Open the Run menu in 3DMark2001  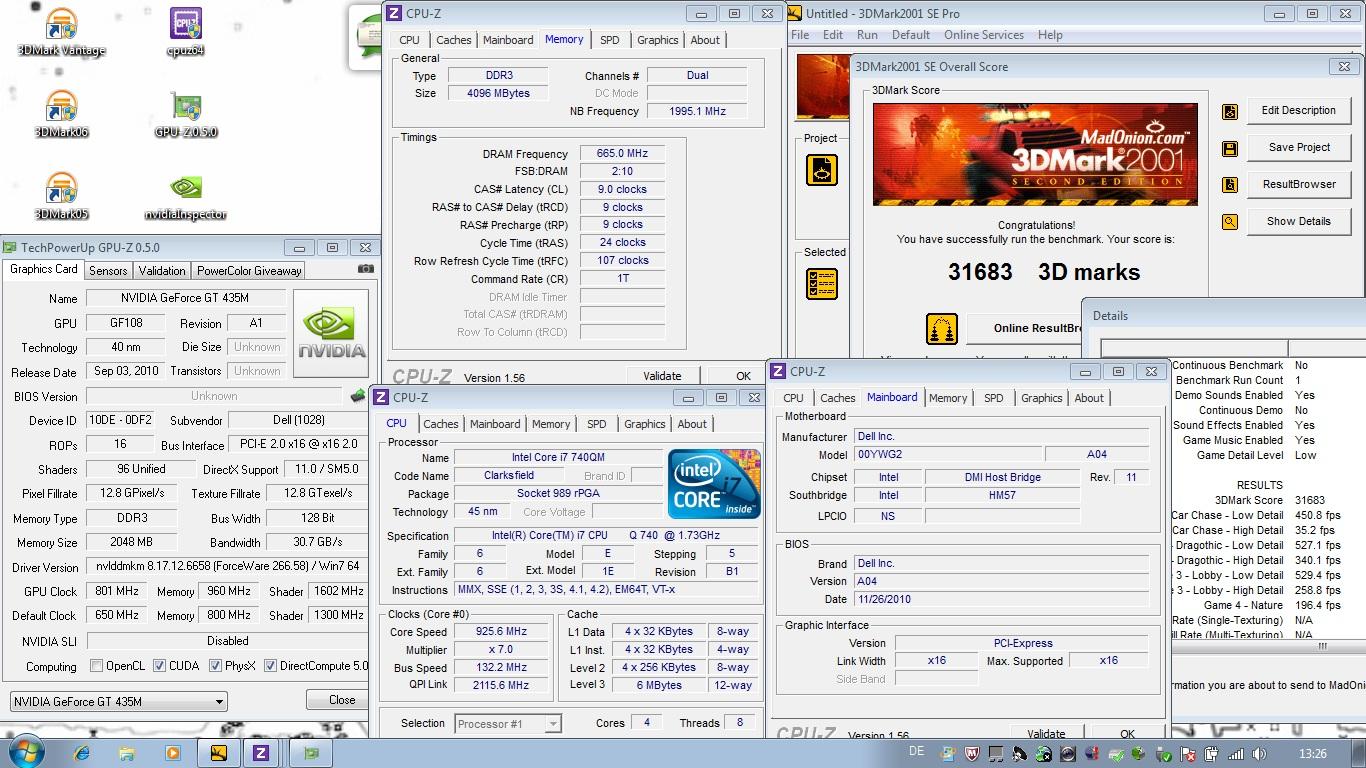point(867,34)
